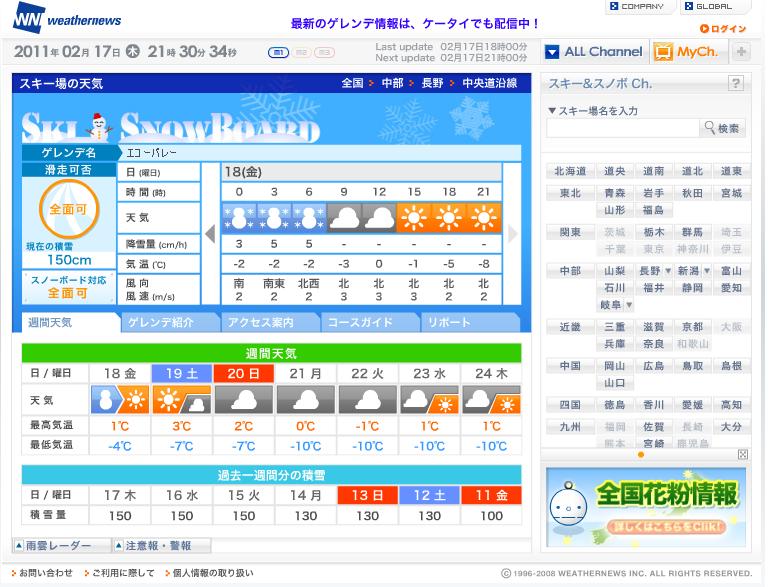Image resolution: width=770 pixels, height=587 pixels.
Task: Expand the 新潟 prefecture dropdown arrow
Action: [x=707, y=271]
